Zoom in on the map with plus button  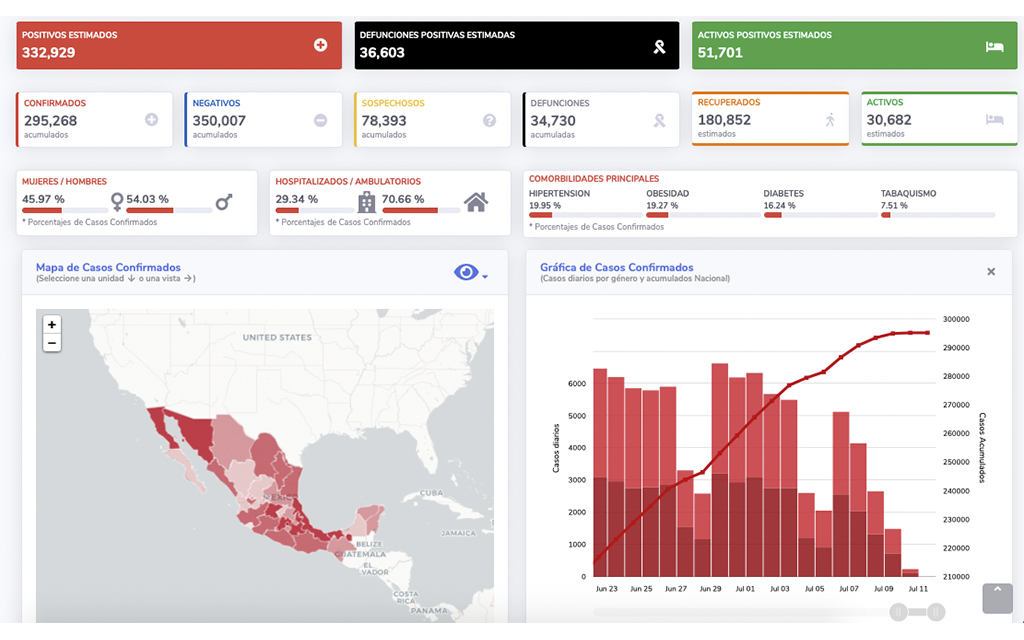pyautogui.click(x=52, y=324)
